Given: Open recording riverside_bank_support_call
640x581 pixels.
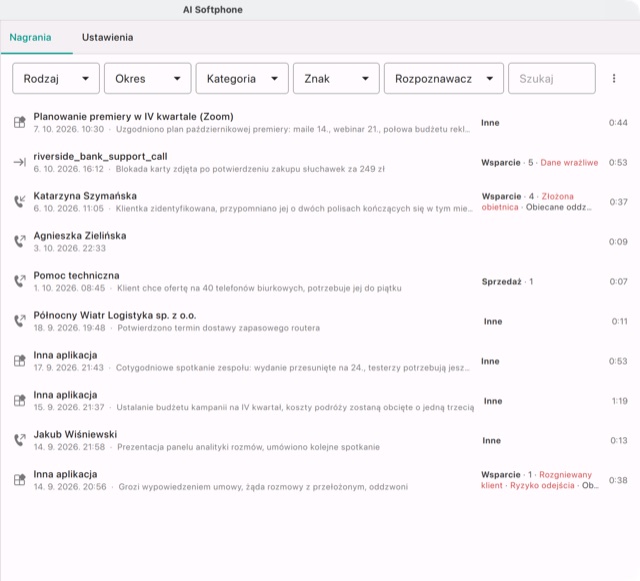Looking at the screenshot, I should point(100,156).
